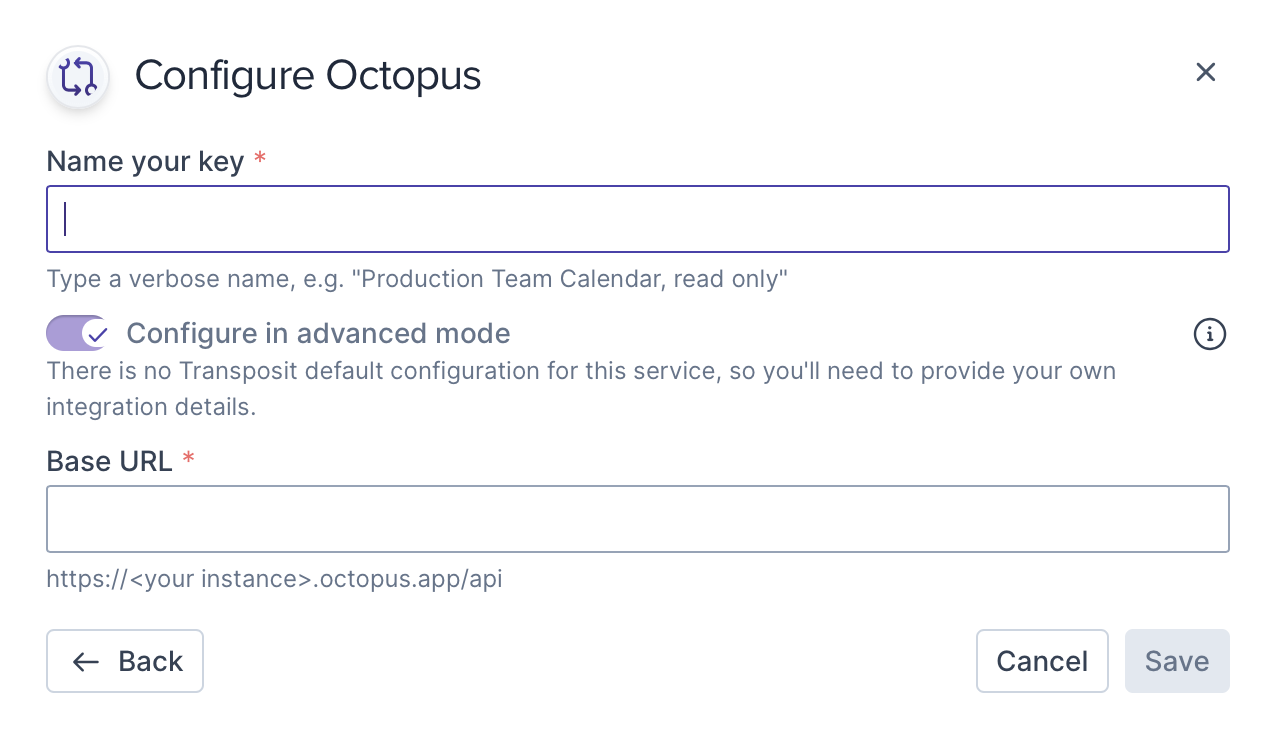Click the red asterisk beside Base URL
This screenshot has width=1276, height=736.
click(x=188, y=459)
